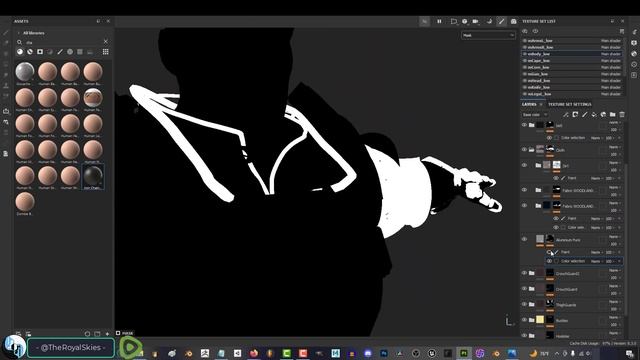Toggle visibility of Aluminium Pure layer
The height and width of the screenshot is (360, 640).
(x=524, y=239)
